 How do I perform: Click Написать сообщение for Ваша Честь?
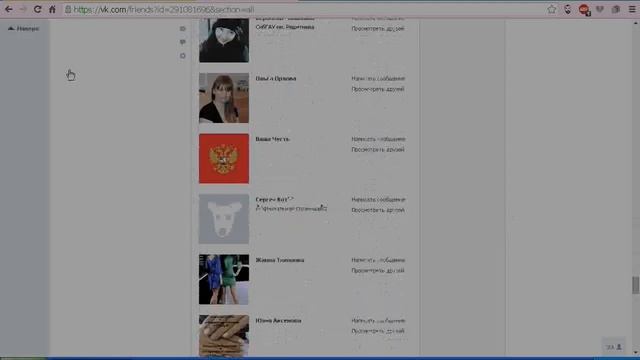(378, 139)
